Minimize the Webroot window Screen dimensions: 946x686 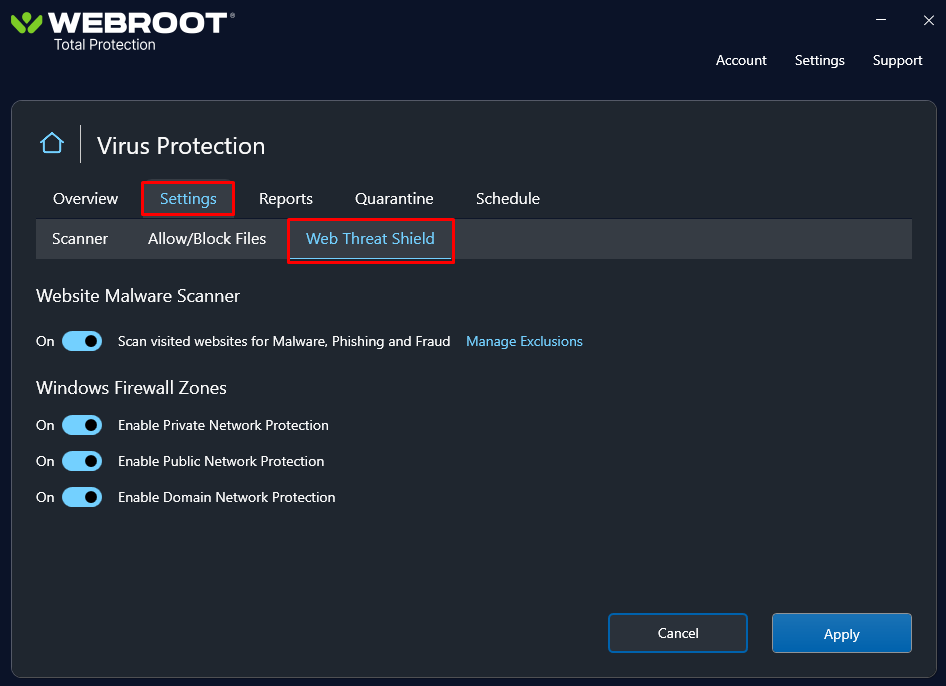click(x=881, y=20)
